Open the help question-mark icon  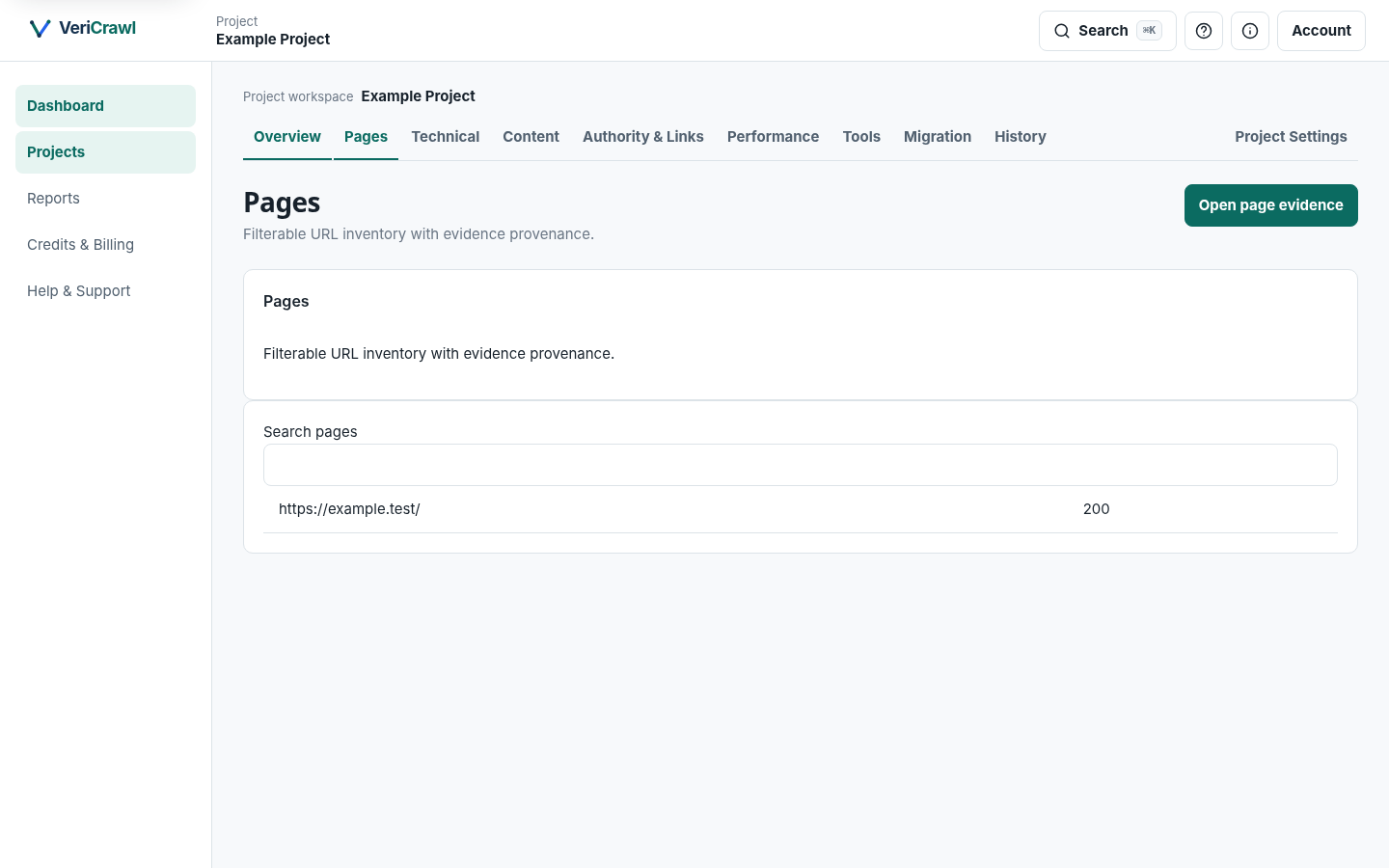click(x=1204, y=31)
